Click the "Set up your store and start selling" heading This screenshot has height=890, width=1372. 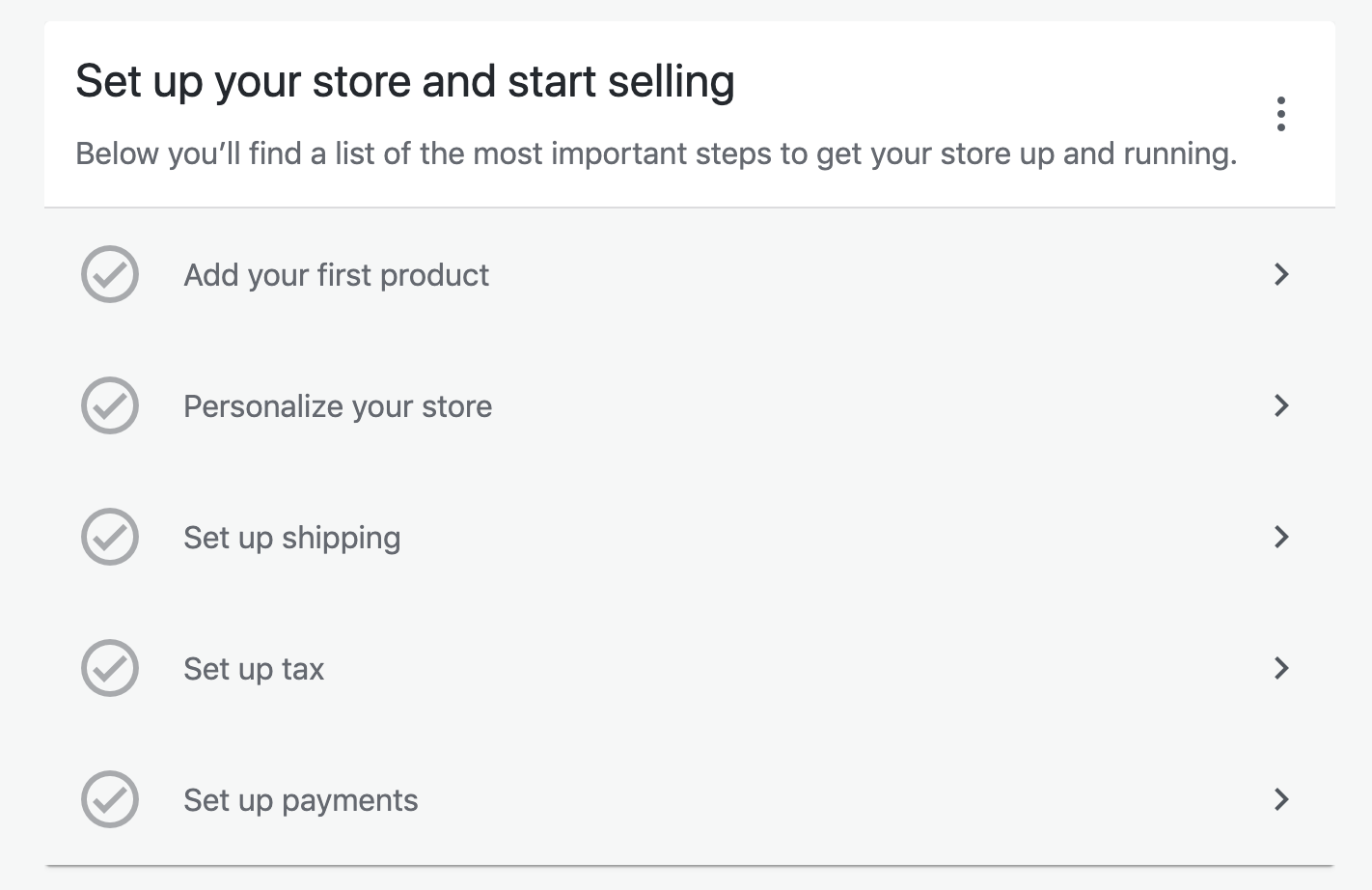[405, 81]
